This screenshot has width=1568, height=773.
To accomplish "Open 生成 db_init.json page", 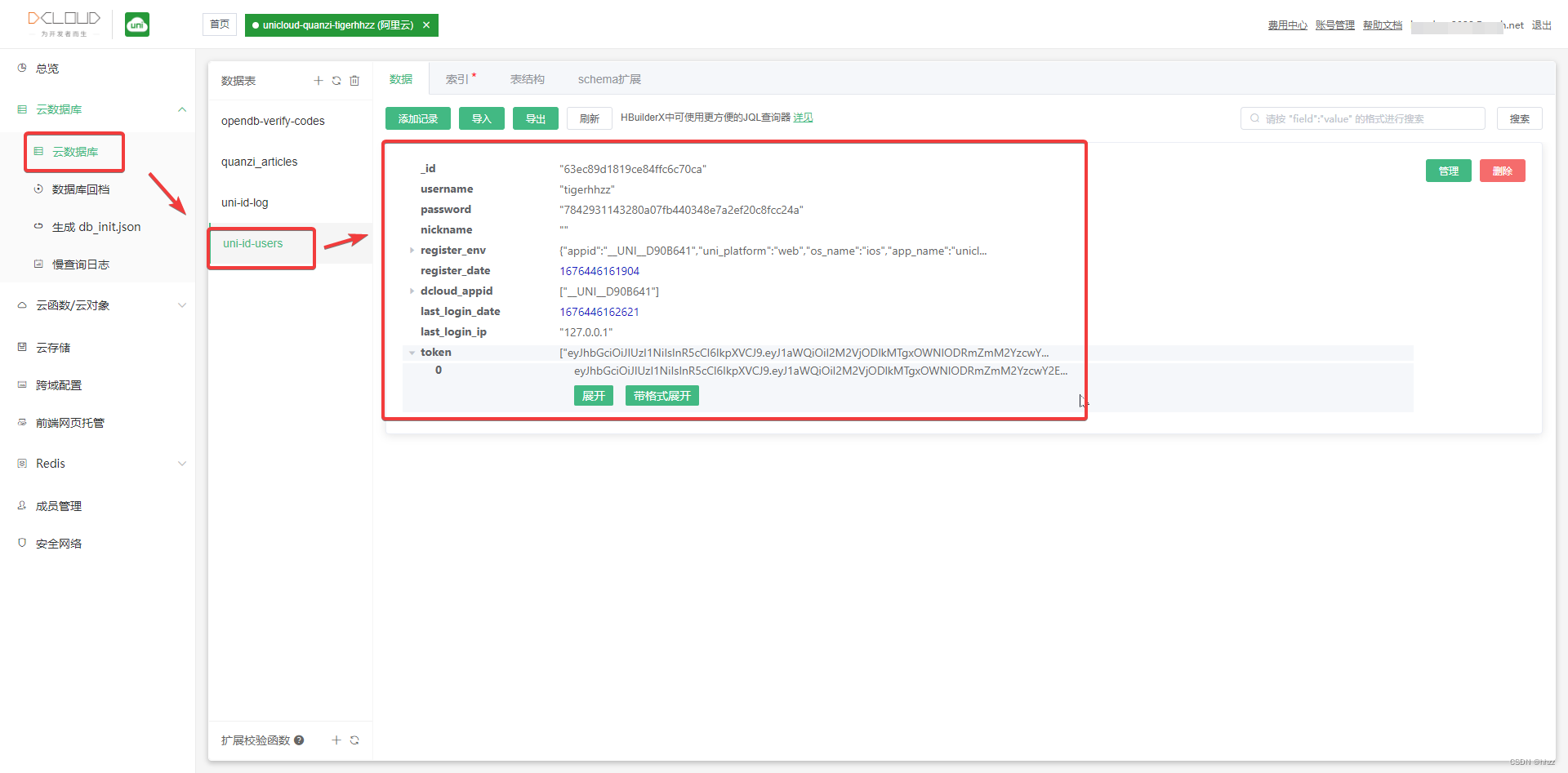I will point(98,227).
